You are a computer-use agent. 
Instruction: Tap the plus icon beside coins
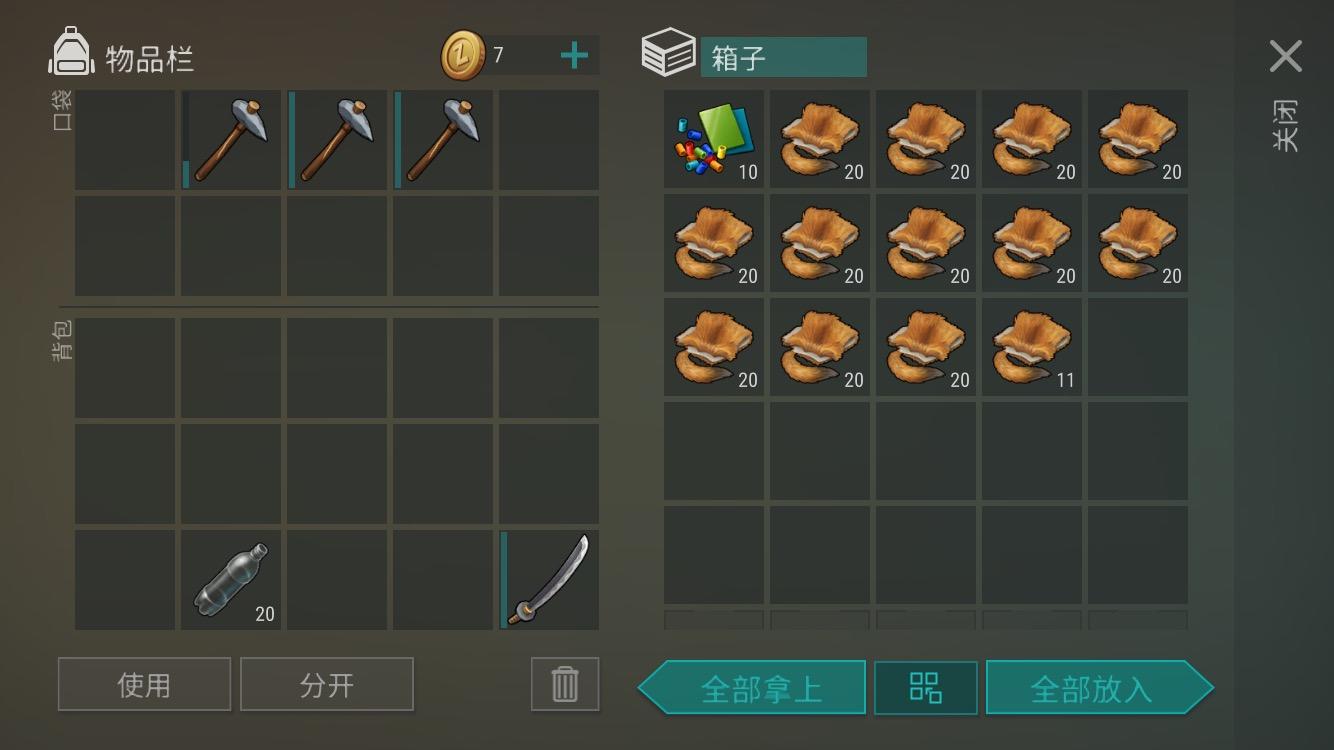[574, 55]
